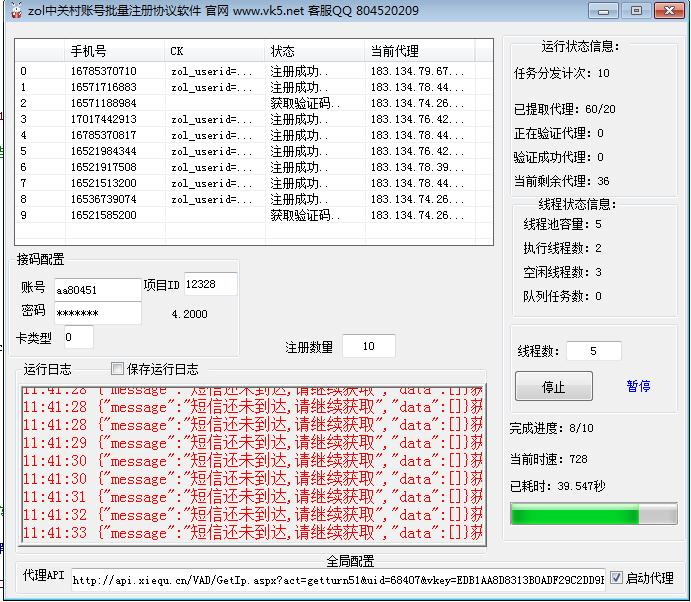Click the log line at 11:41:29
691x602 pixels.
[253, 443]
